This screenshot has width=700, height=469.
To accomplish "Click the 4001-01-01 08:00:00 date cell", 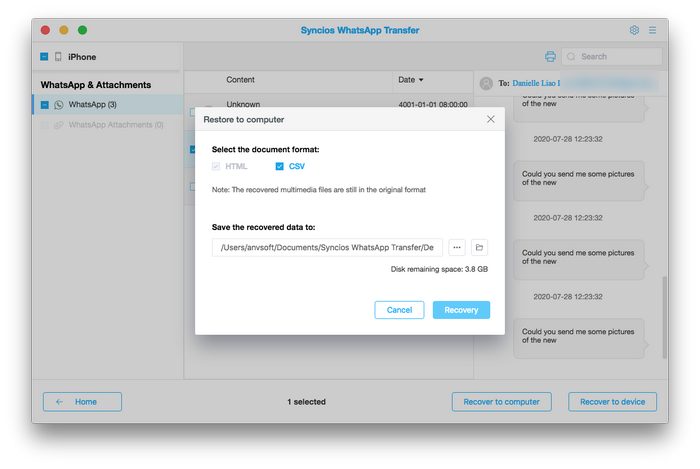I will pyautogui.click(x=433, y=104).
